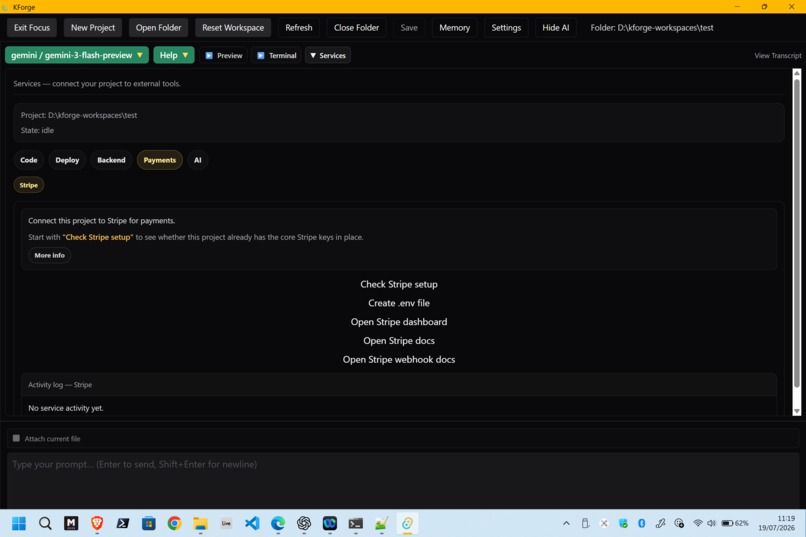This screenshot has width=806, height=537.
Task: Open Visual Studio Code taskbar icon
Action: (x=252, y=523)
